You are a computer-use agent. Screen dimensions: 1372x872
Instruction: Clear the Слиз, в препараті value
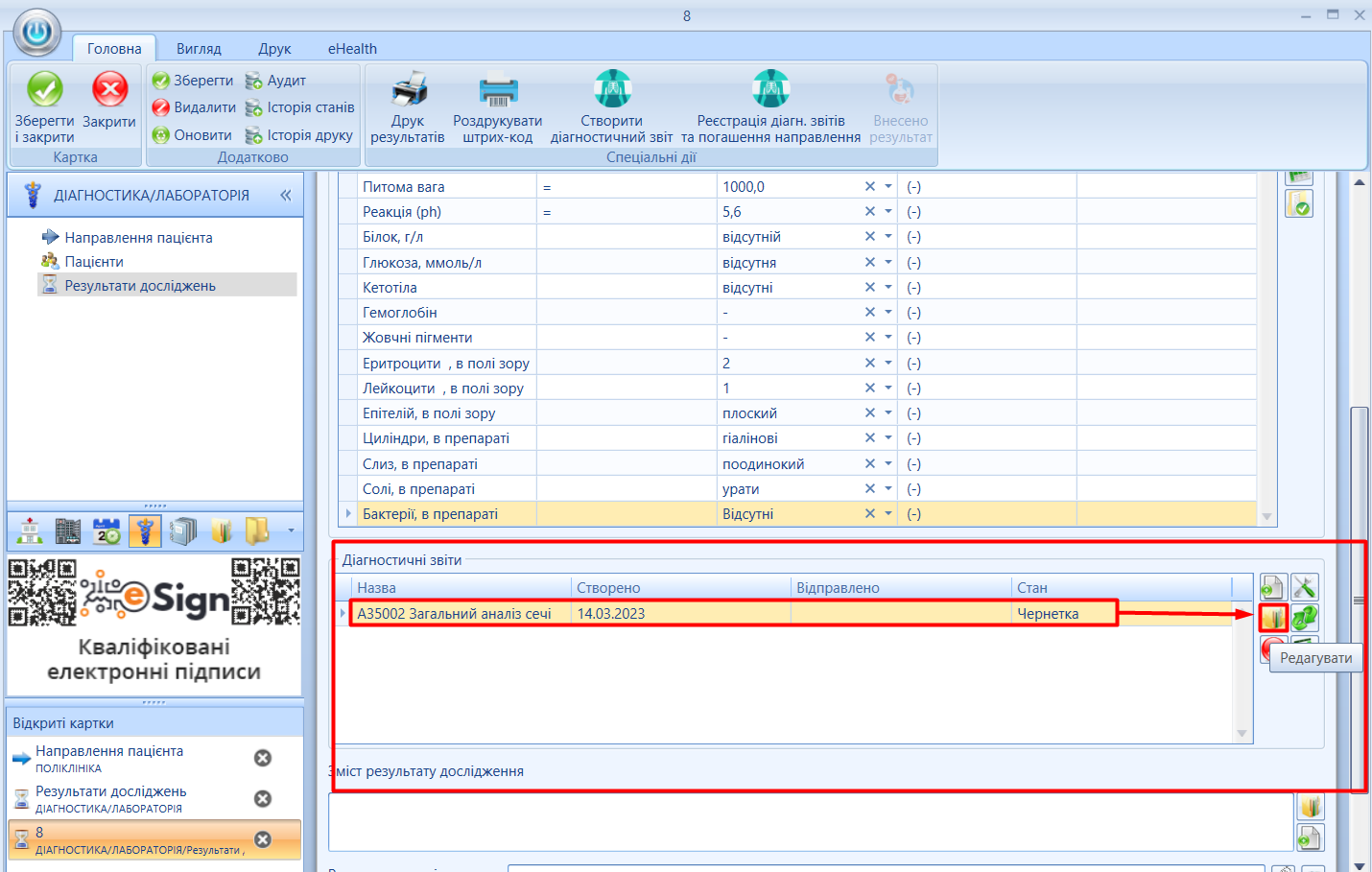870,463
